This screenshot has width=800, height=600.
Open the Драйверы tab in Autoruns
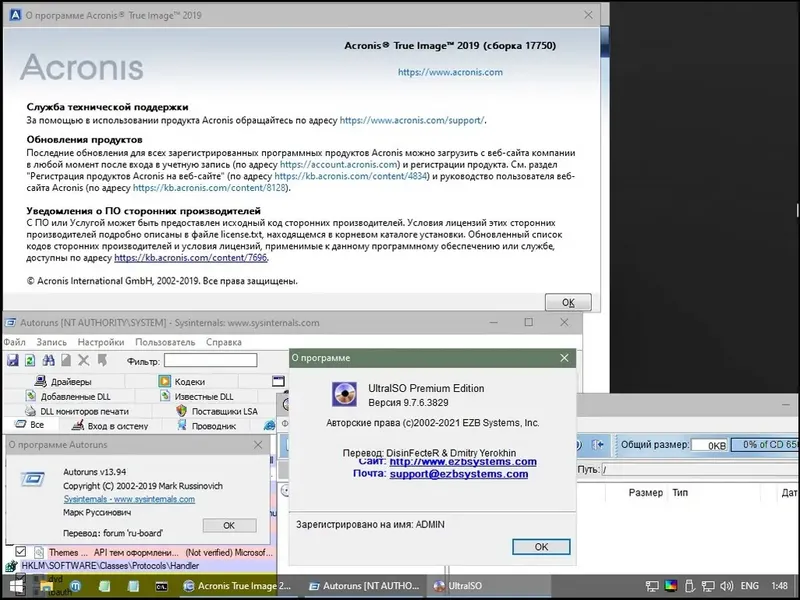(70, 380)
